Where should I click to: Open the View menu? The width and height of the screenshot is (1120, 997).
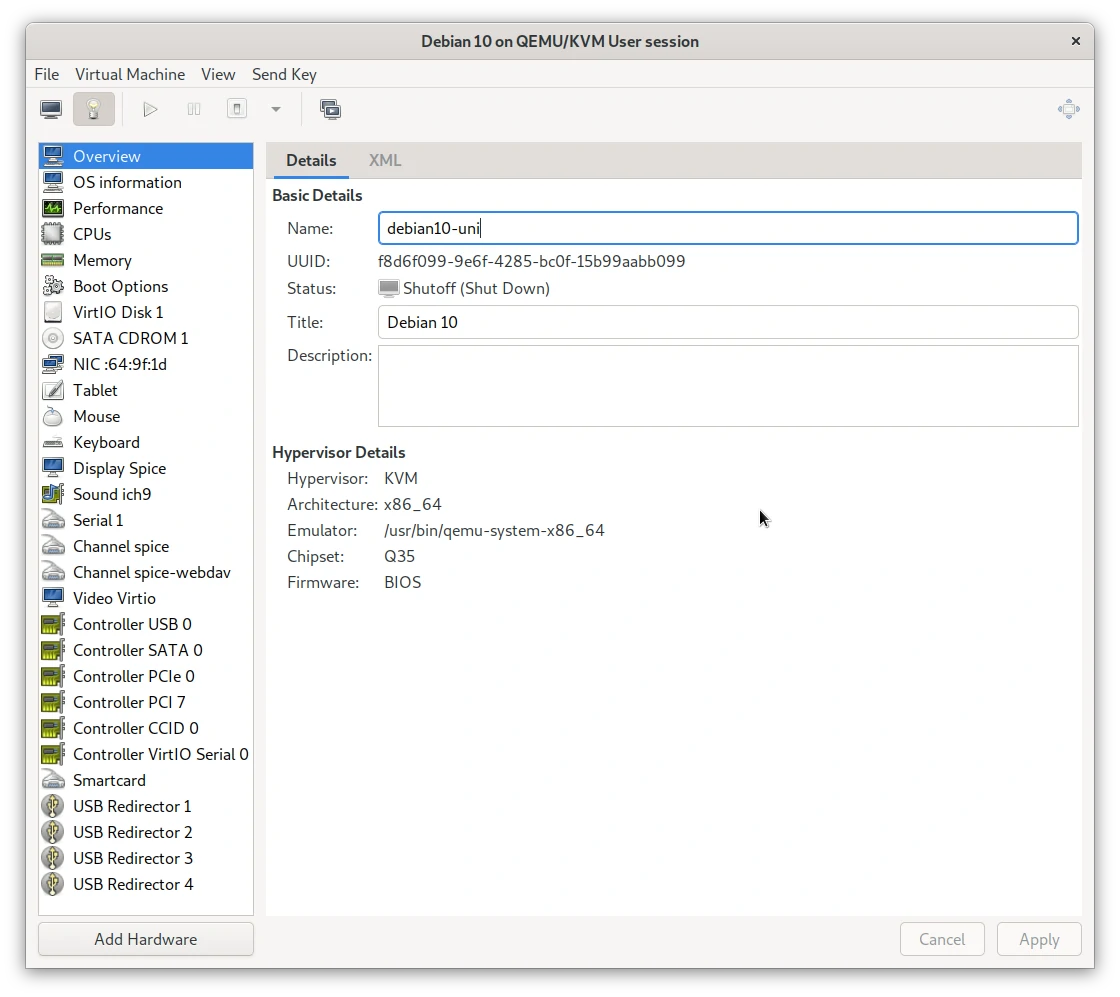tap(218, 74)
